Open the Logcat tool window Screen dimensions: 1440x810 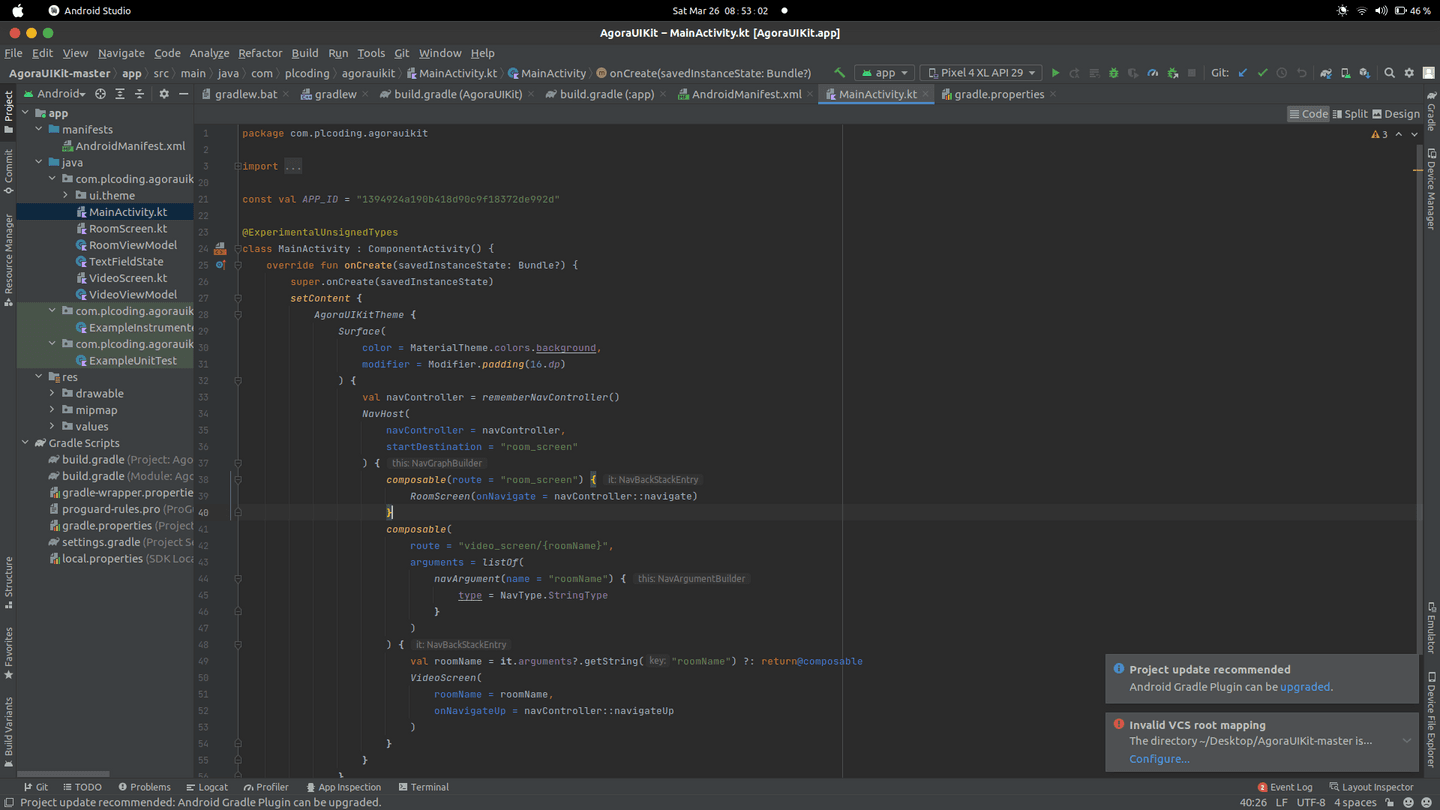206,787
